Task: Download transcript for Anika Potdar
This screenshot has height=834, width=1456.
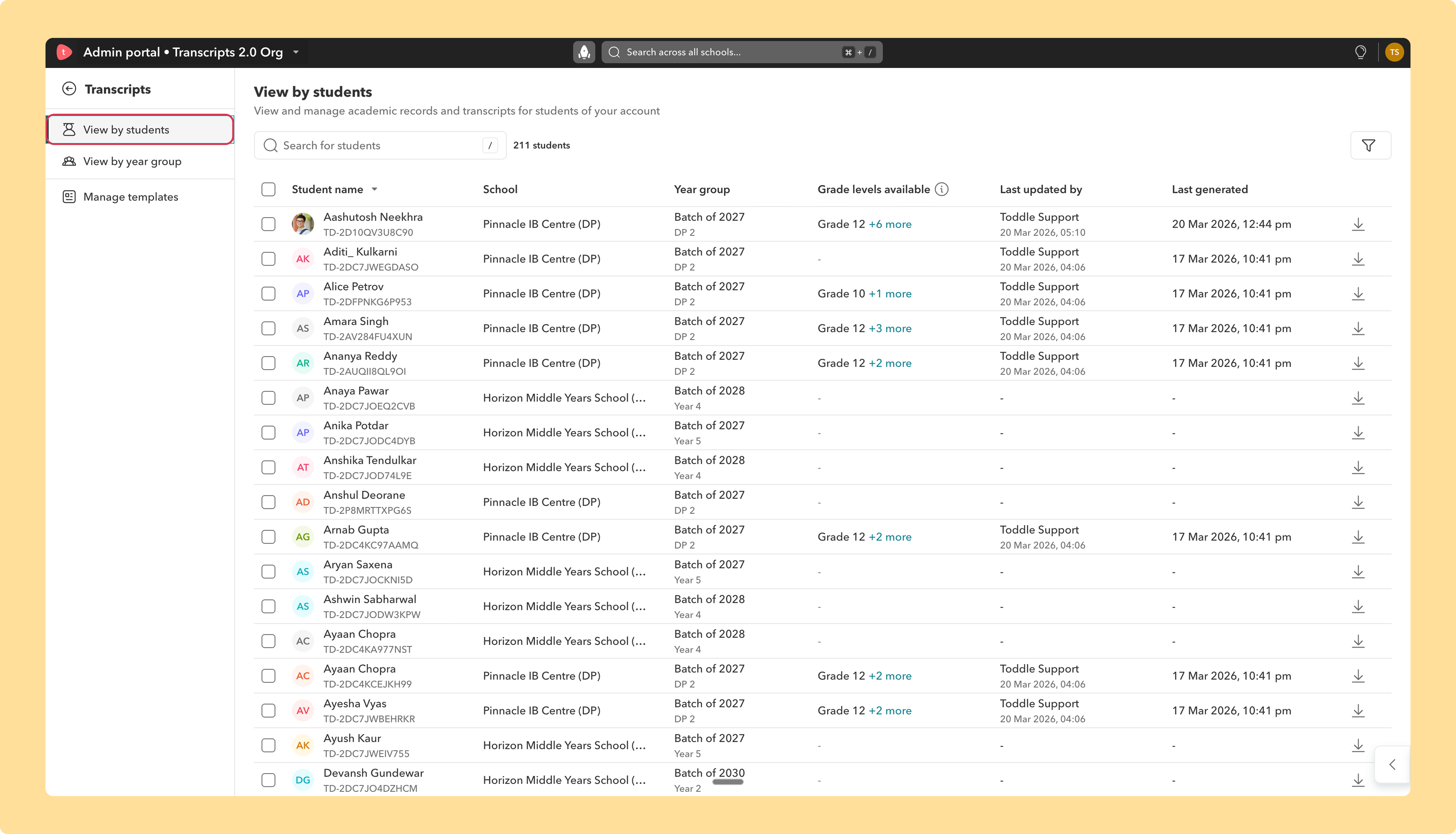Action: [1358, 432]
